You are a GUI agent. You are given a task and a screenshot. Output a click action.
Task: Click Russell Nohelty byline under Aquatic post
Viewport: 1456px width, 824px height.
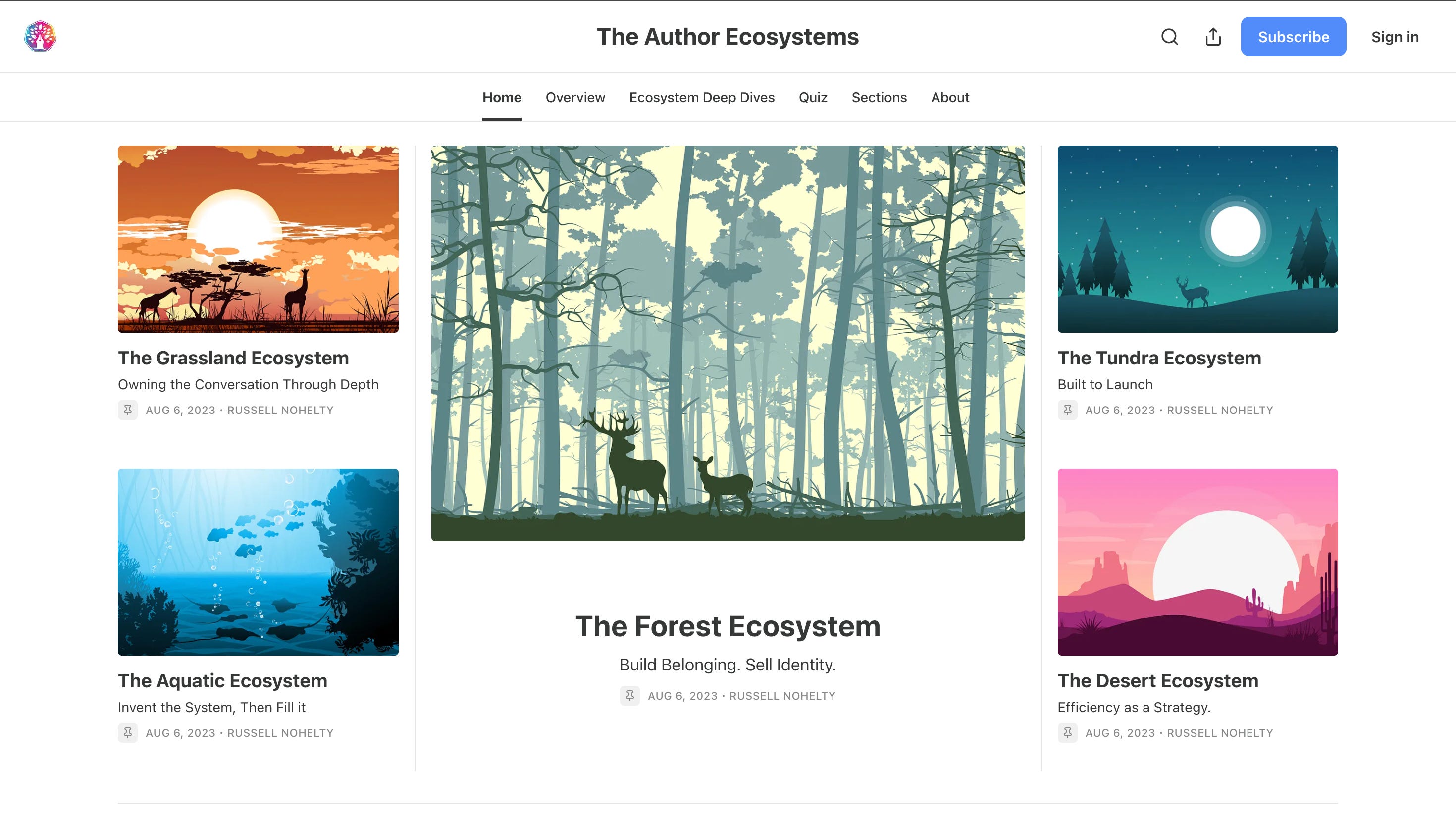click(280, 733)
